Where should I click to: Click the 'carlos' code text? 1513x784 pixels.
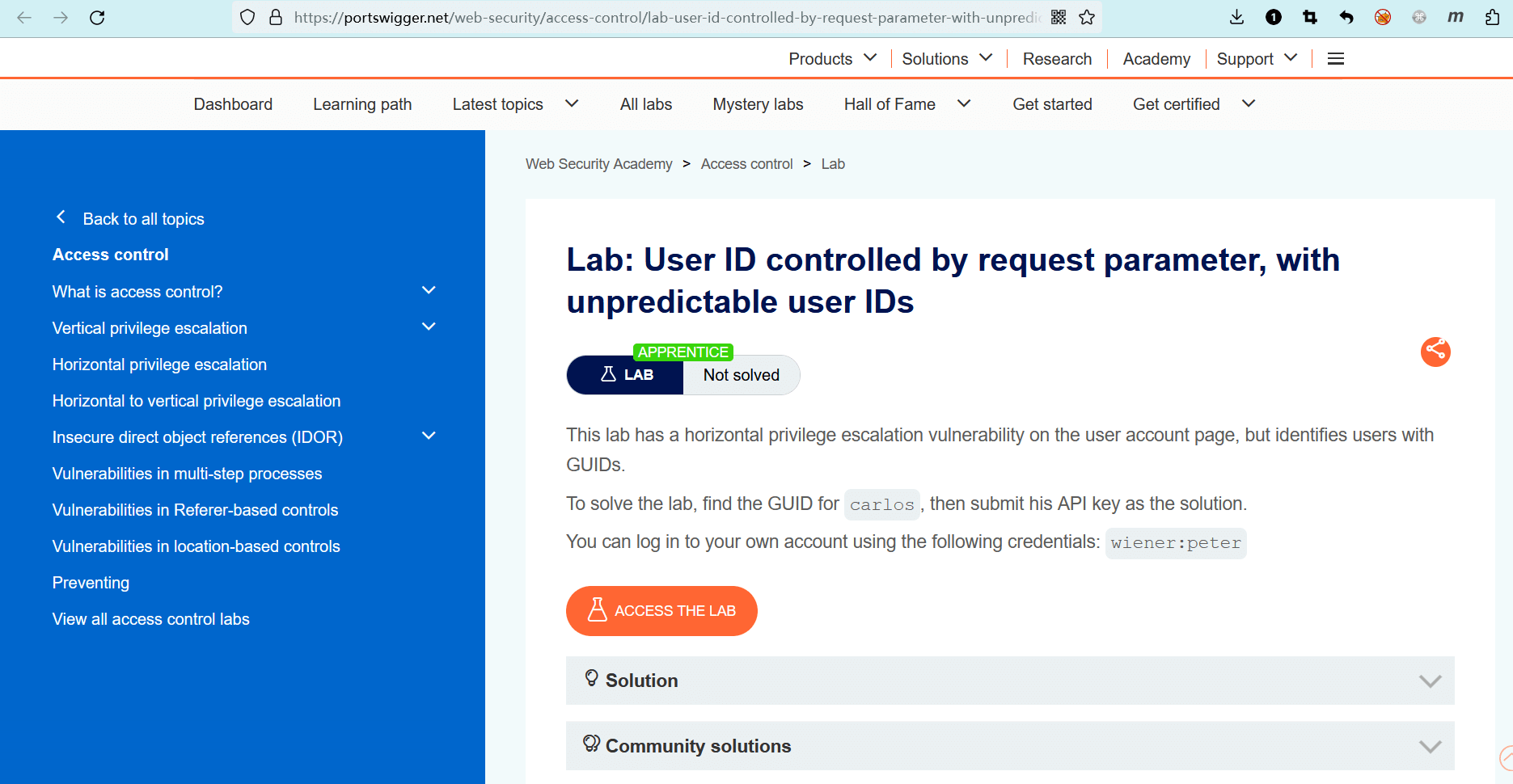[x=882, y=504]
